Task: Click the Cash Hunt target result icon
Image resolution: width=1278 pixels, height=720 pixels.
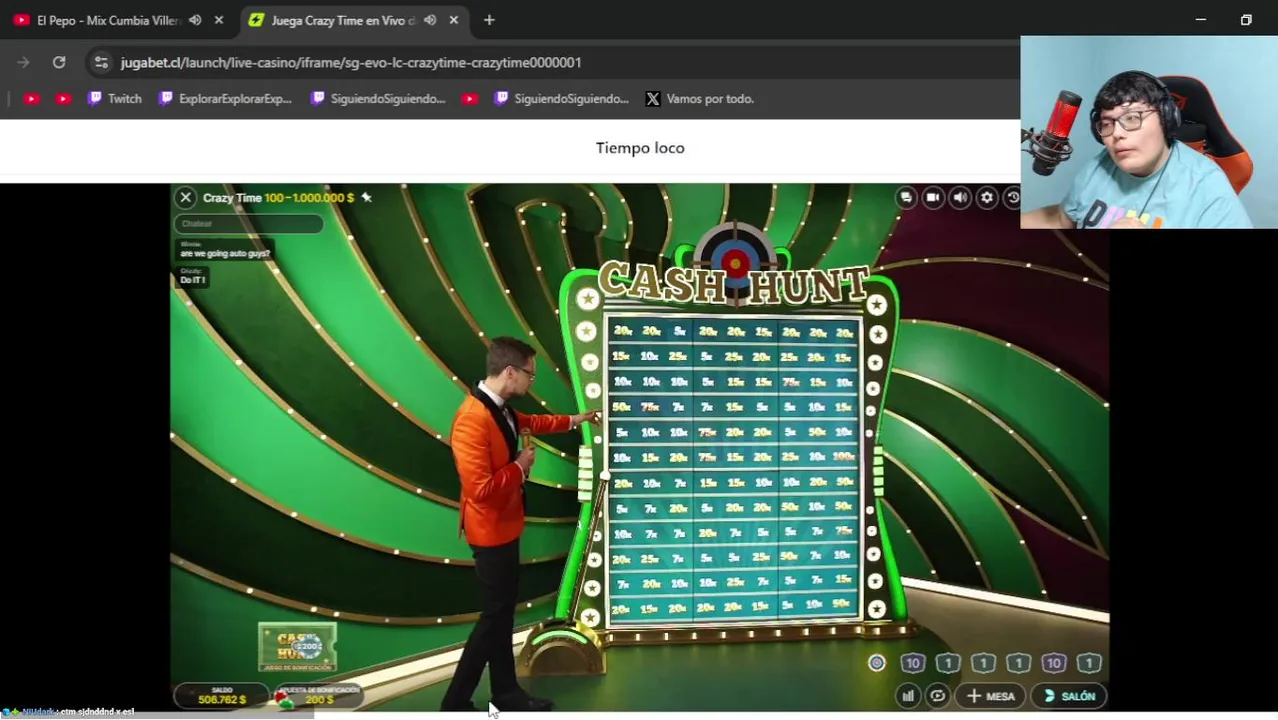Action: coord(877,663)
